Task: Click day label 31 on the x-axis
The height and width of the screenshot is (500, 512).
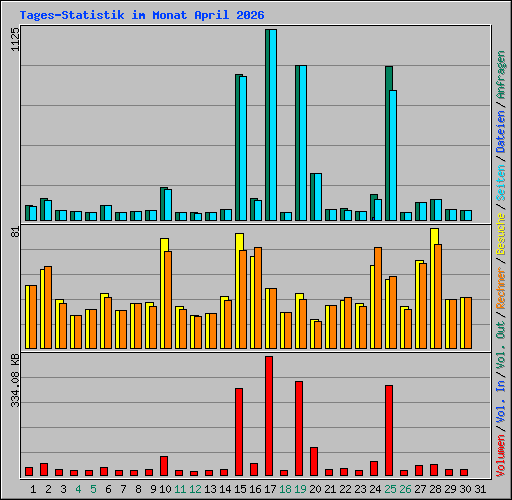Action: point(480,489)
